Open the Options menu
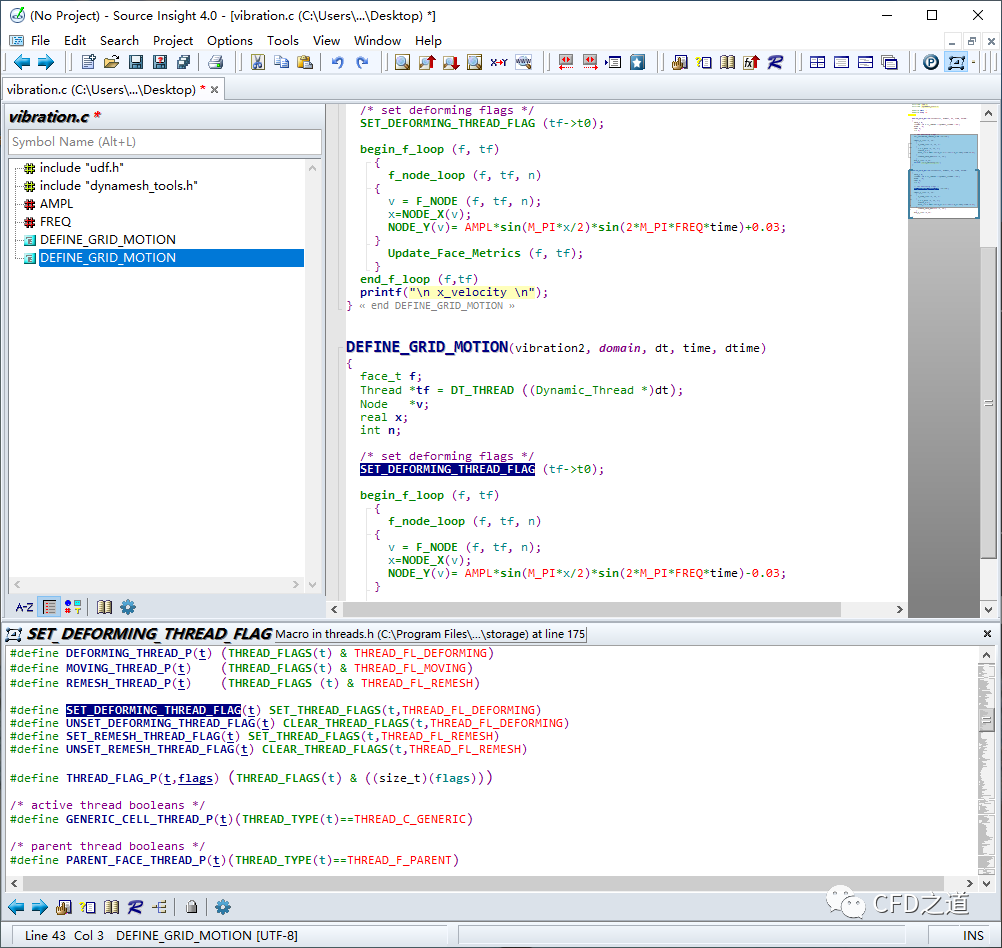Image resolution: width=1002 pixels, height=948 pixels. [229, 40]
